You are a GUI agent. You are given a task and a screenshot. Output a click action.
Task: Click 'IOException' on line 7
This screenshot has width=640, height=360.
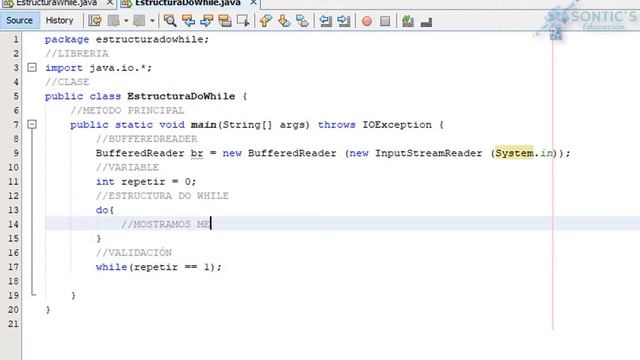(x=397, y=125)
